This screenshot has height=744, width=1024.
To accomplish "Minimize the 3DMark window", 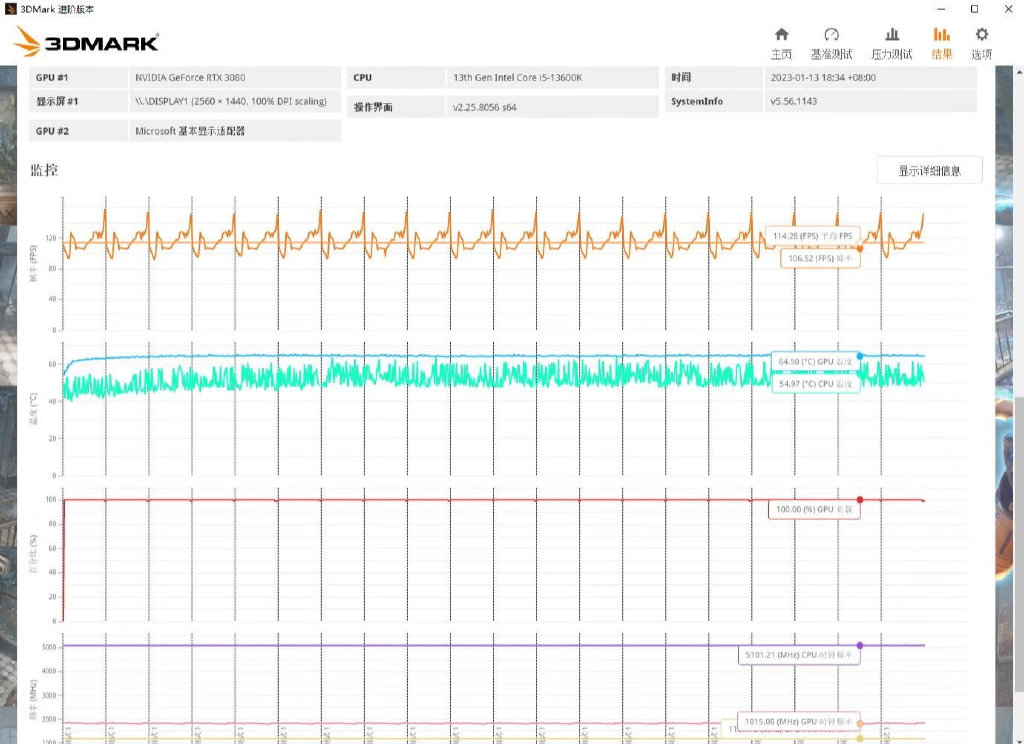I will [941, 9].
